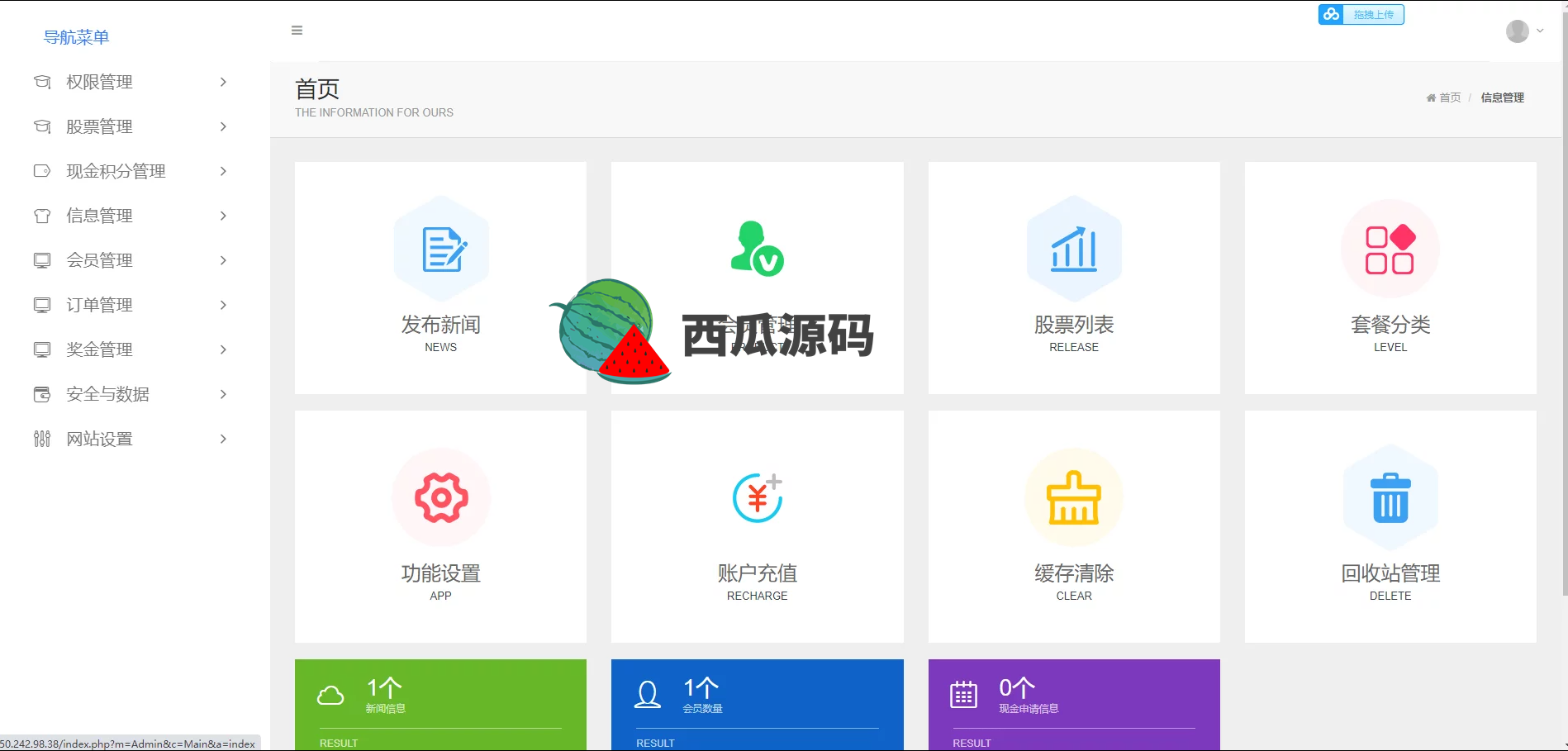Open the 回收站管理 trash bin icon
This screenshot has height=751, width=1568.
point(1390,497)
